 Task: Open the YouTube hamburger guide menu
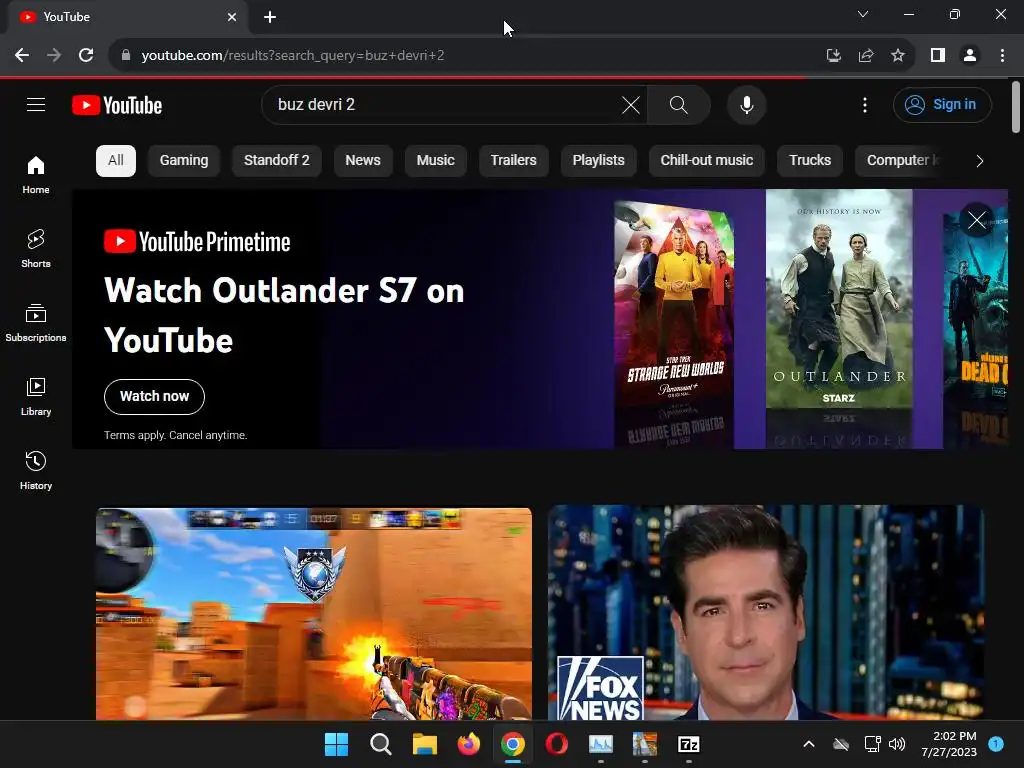click(x=36, y=104)
